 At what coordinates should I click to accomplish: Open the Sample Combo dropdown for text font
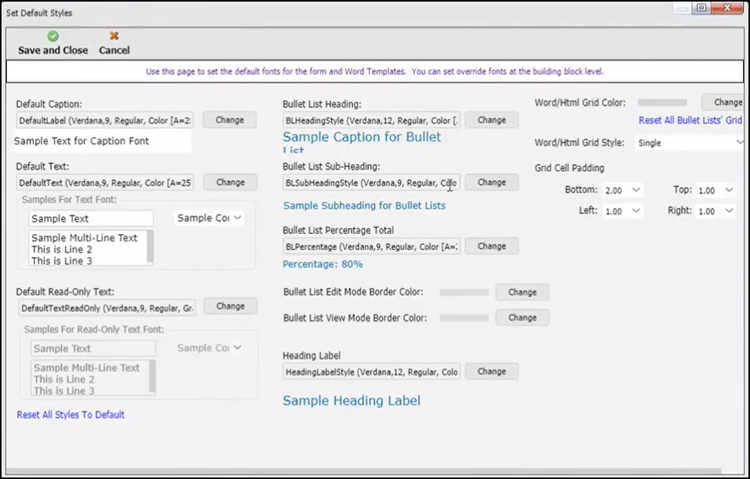(x=238, y=218)
